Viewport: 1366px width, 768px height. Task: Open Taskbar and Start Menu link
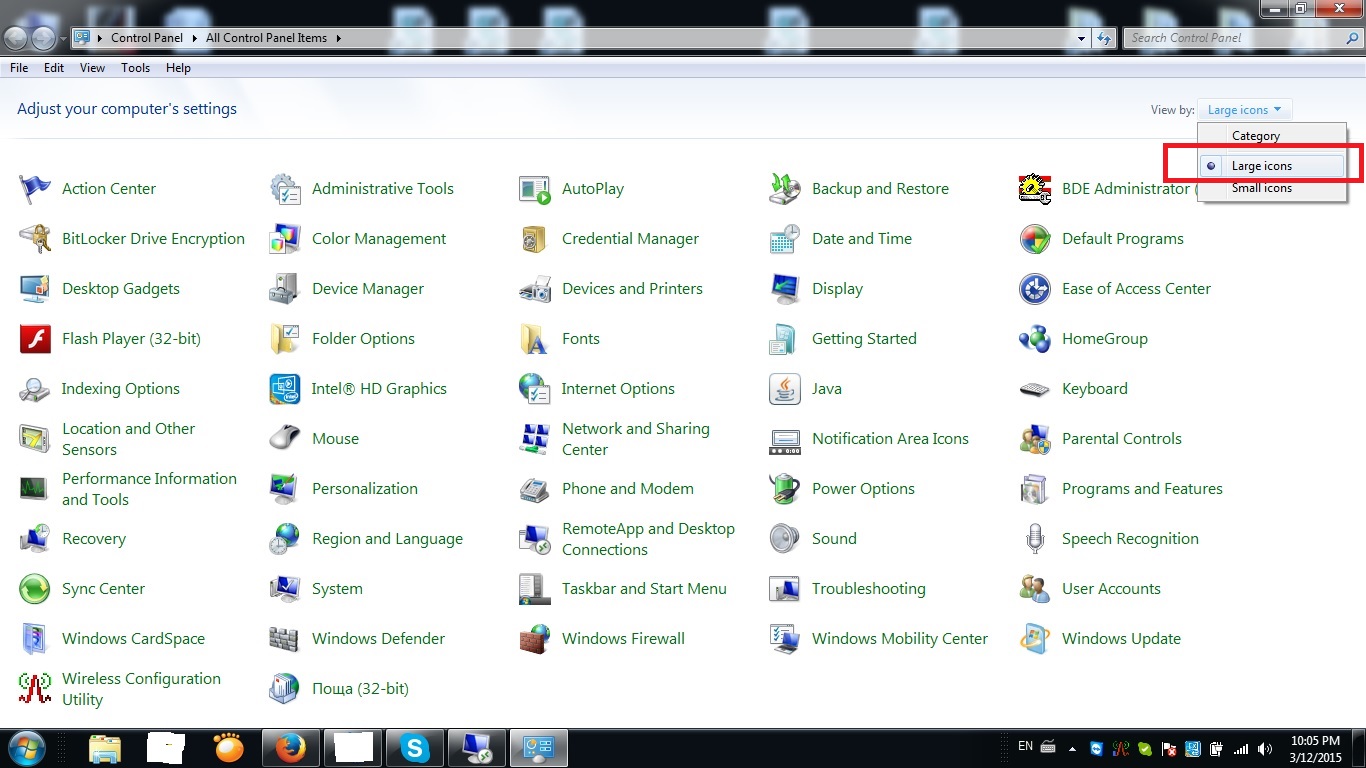[644, 589]
